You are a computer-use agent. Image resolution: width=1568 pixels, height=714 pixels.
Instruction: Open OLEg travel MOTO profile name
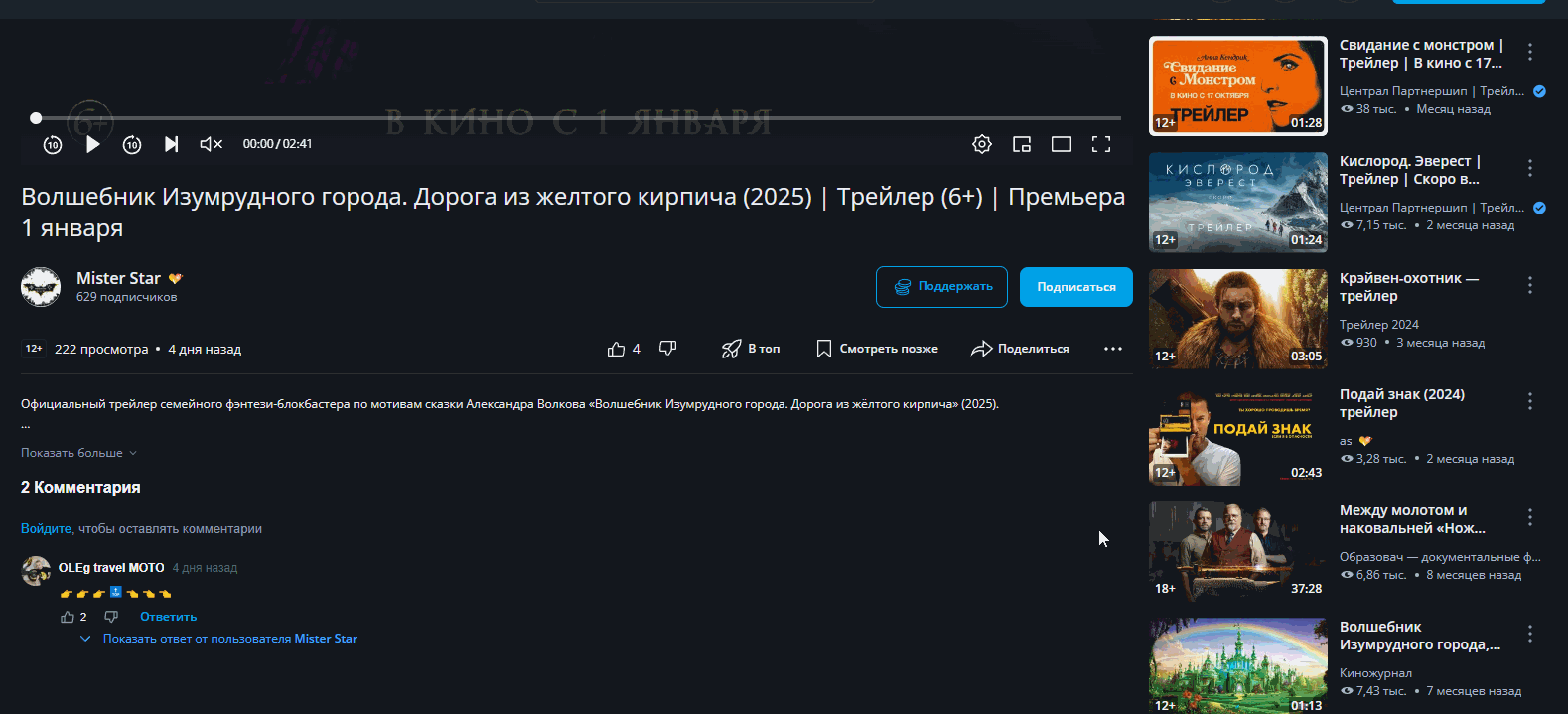[x=111, y=568]
